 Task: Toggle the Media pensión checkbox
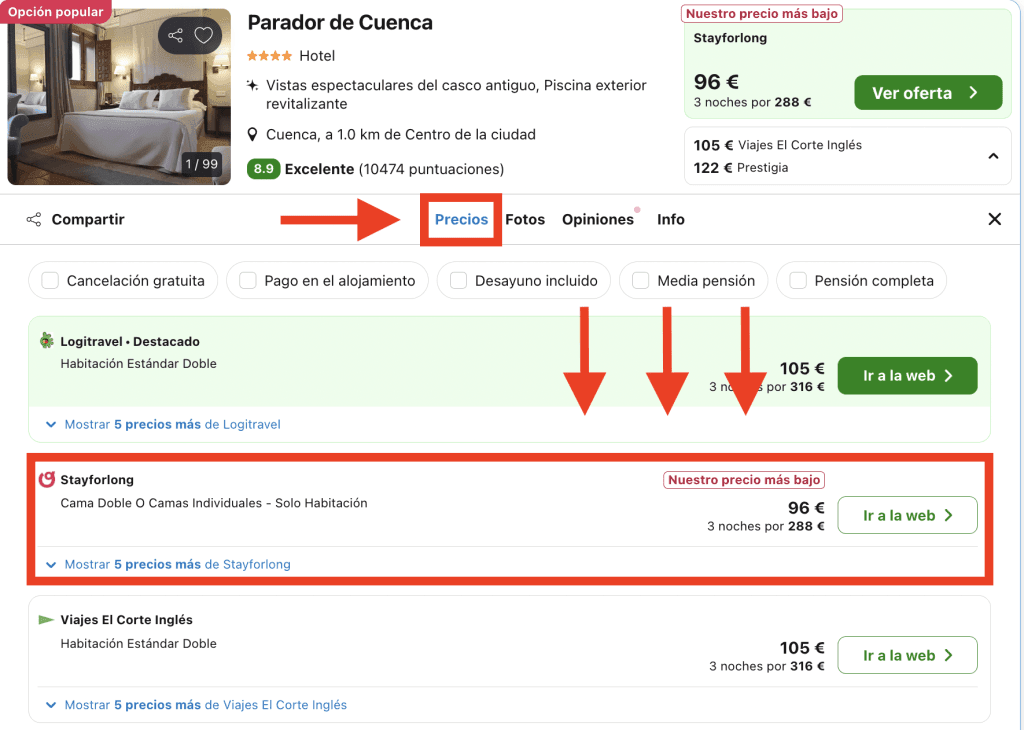click(640, 281)
